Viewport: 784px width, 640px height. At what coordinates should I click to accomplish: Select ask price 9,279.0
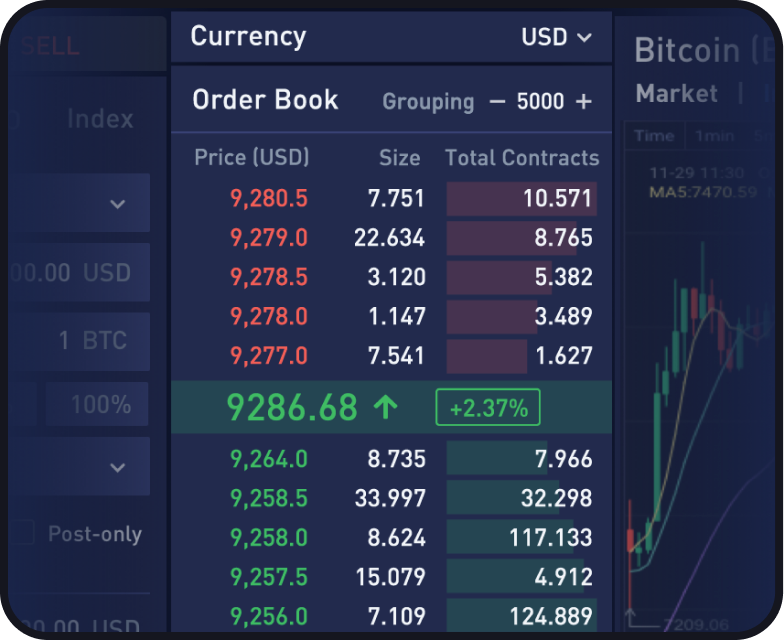pos(268,238)
